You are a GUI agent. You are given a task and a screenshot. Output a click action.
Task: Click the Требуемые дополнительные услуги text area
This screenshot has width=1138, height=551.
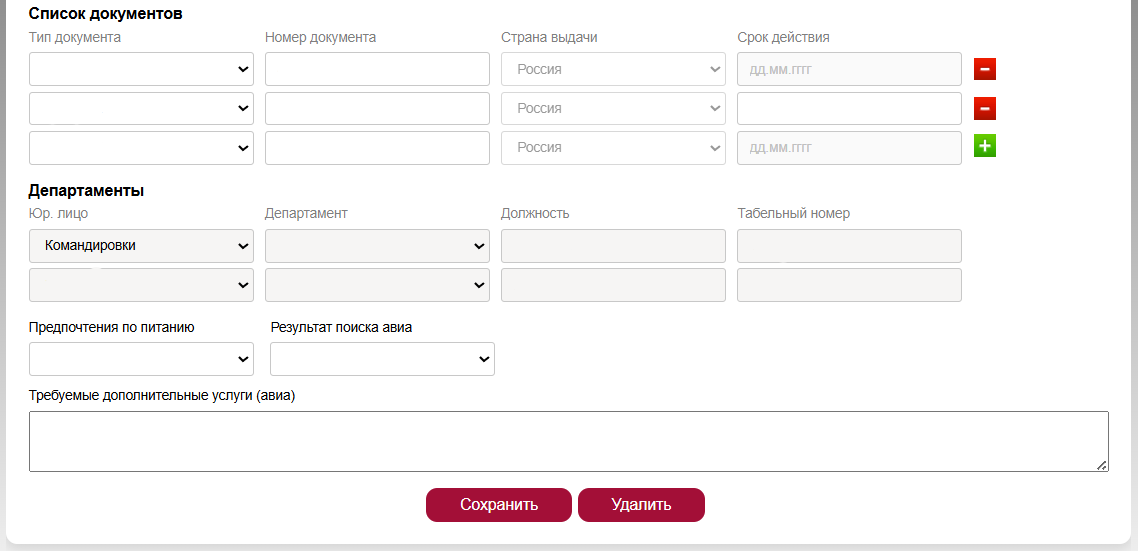coord(569,441)
